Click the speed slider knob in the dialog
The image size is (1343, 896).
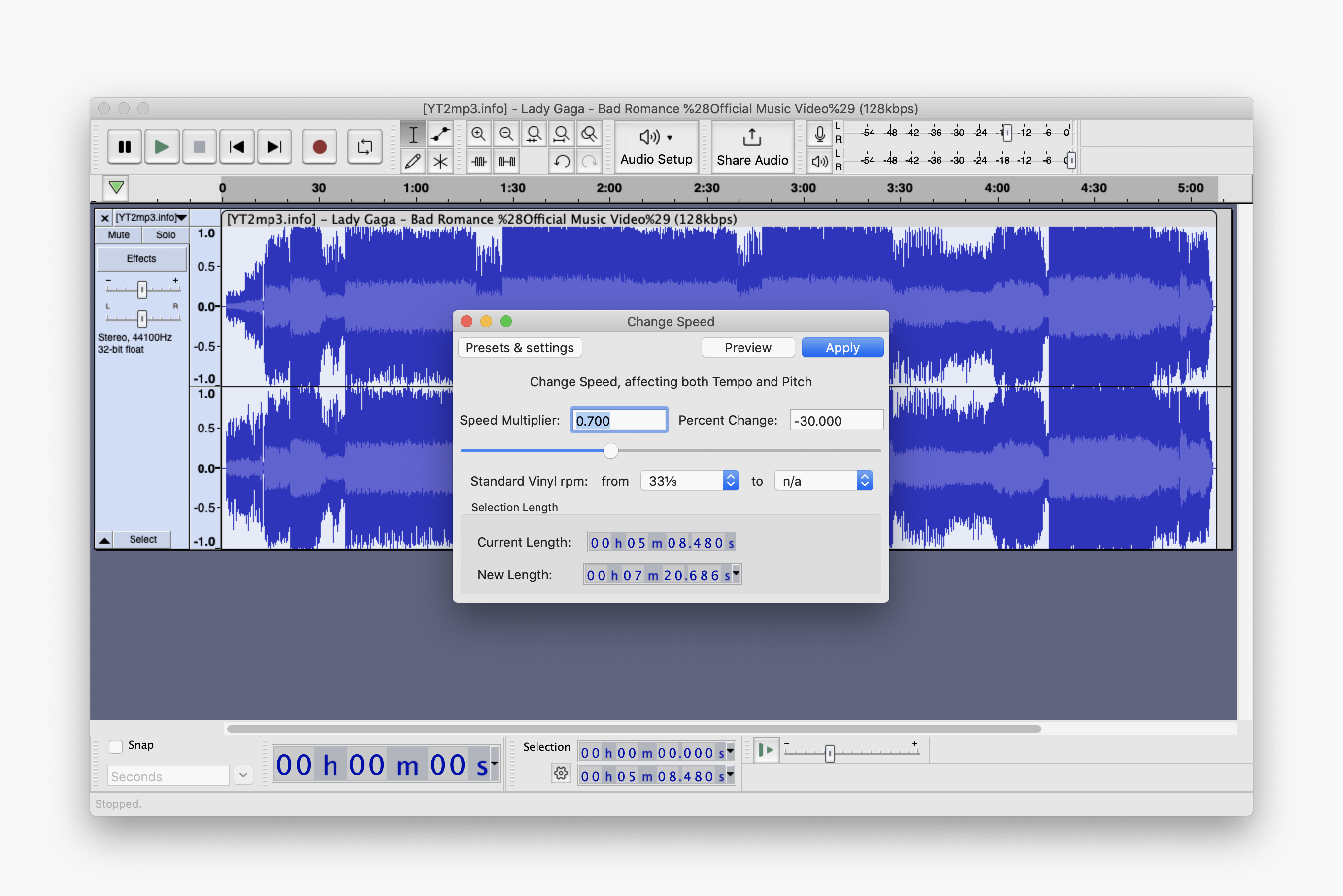[x=611, y=451]
